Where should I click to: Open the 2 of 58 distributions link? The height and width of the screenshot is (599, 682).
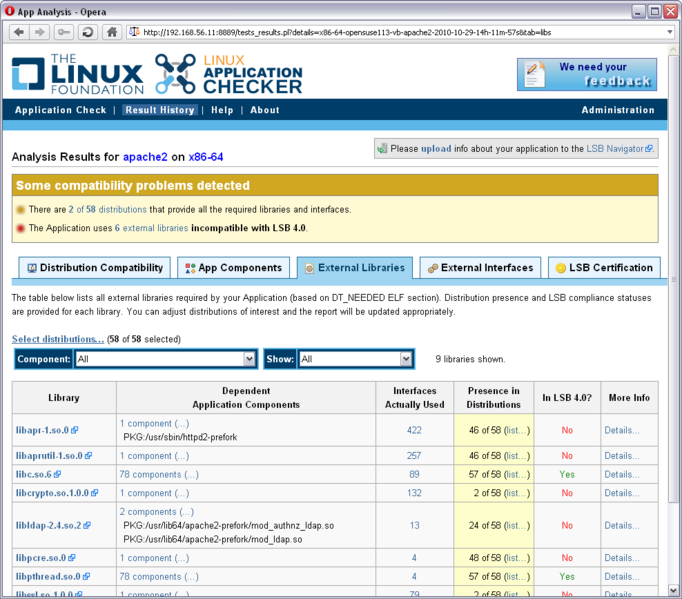click(107, 210)
